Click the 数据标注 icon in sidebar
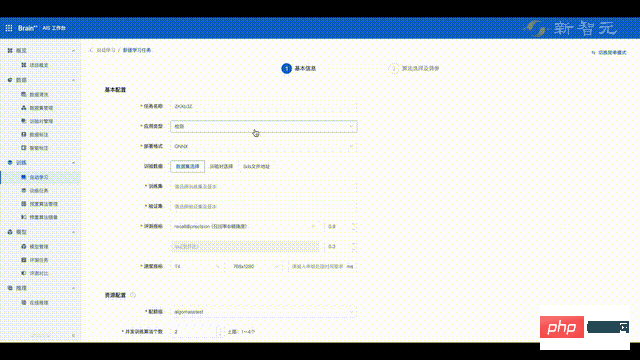The height and width of the screenshot is (360, 640). [24, 134]
